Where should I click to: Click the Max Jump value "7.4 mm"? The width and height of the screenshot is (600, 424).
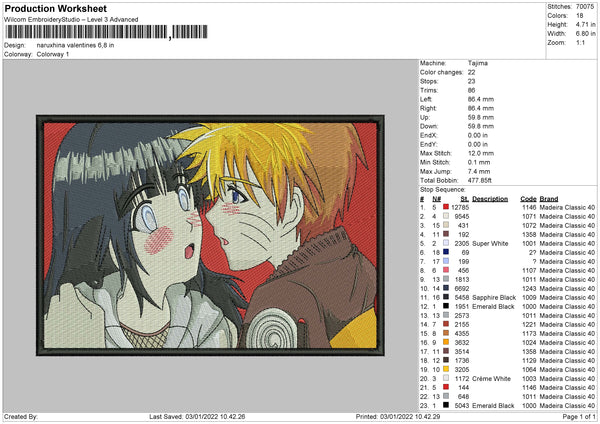(x=479, y=171)
